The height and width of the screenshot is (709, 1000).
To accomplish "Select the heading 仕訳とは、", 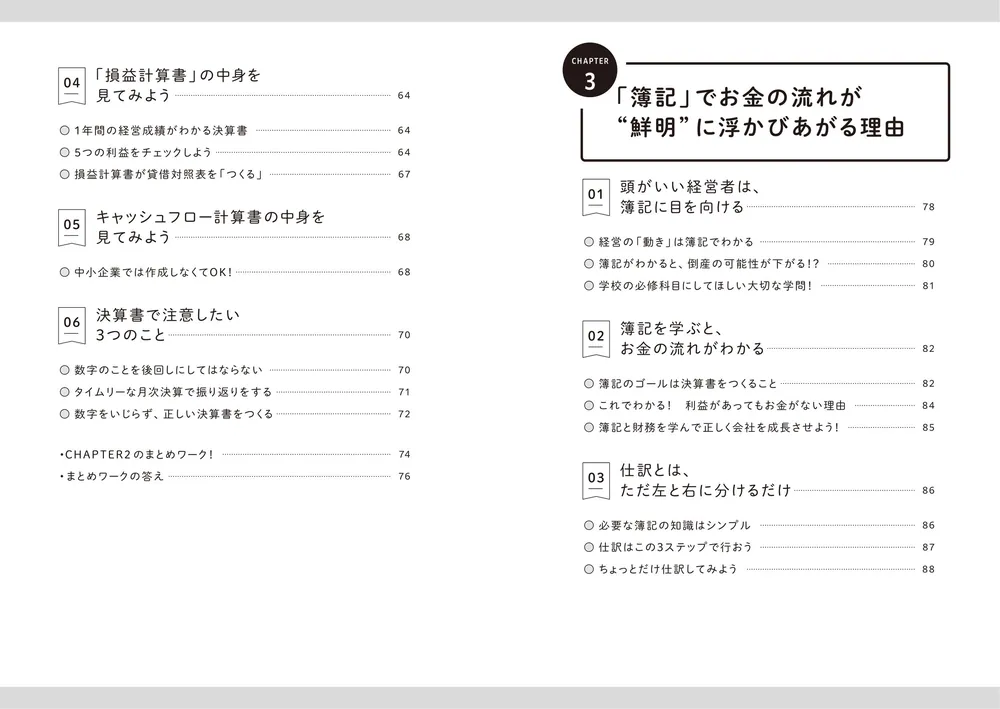I will click(x=656, y=471).
